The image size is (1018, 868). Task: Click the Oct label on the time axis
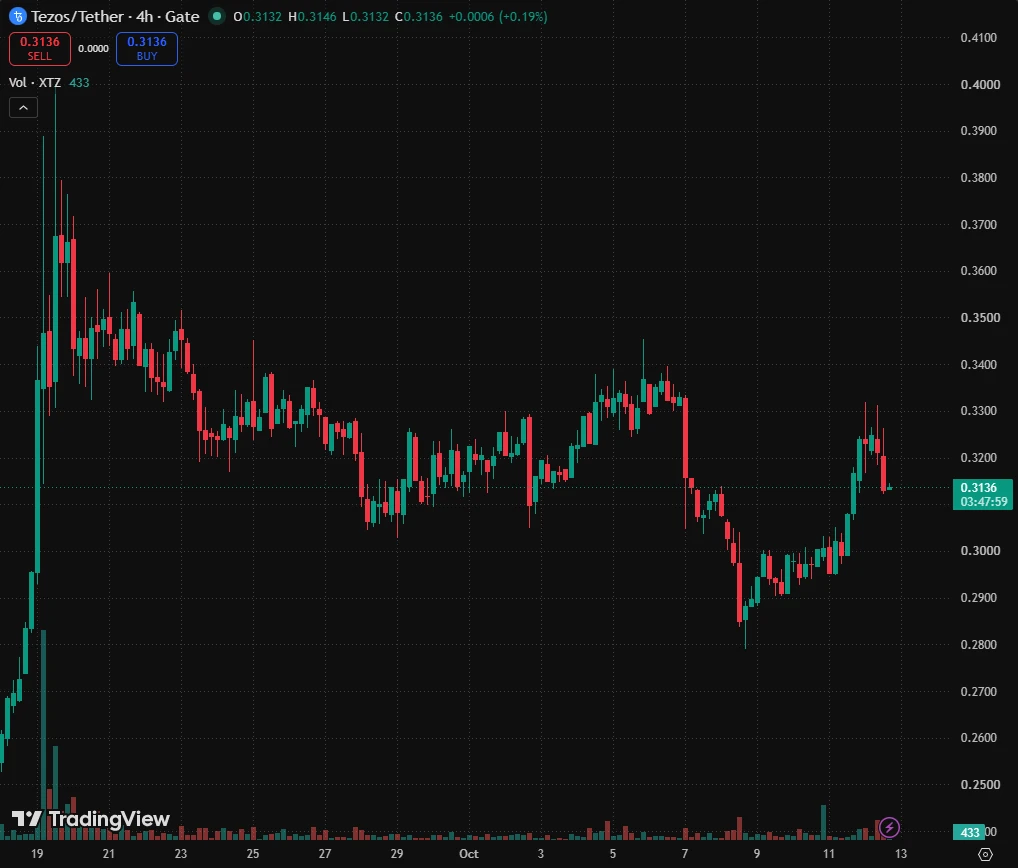(x=469, y=854)
